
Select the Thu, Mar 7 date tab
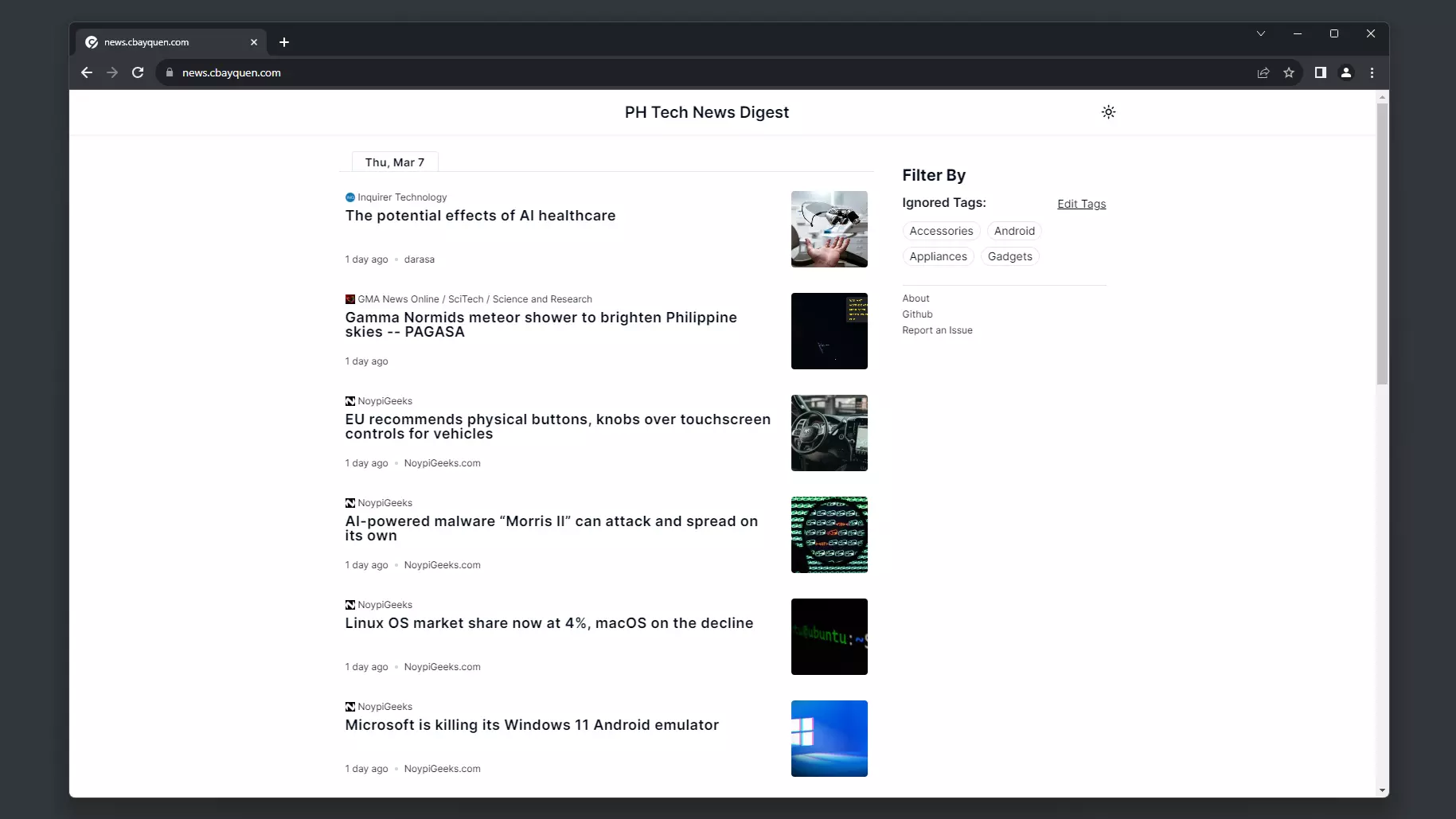(x=395, y=162)
